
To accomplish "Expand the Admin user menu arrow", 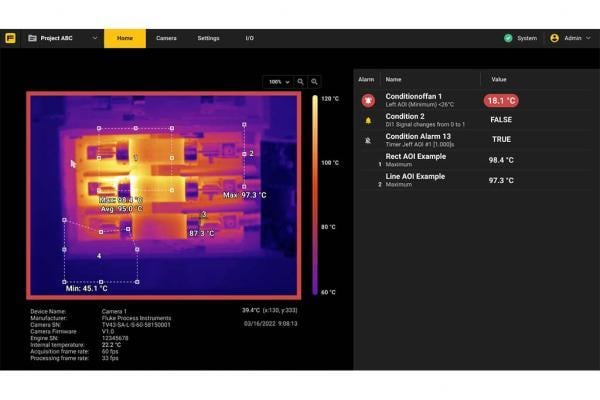I will 590,38.
